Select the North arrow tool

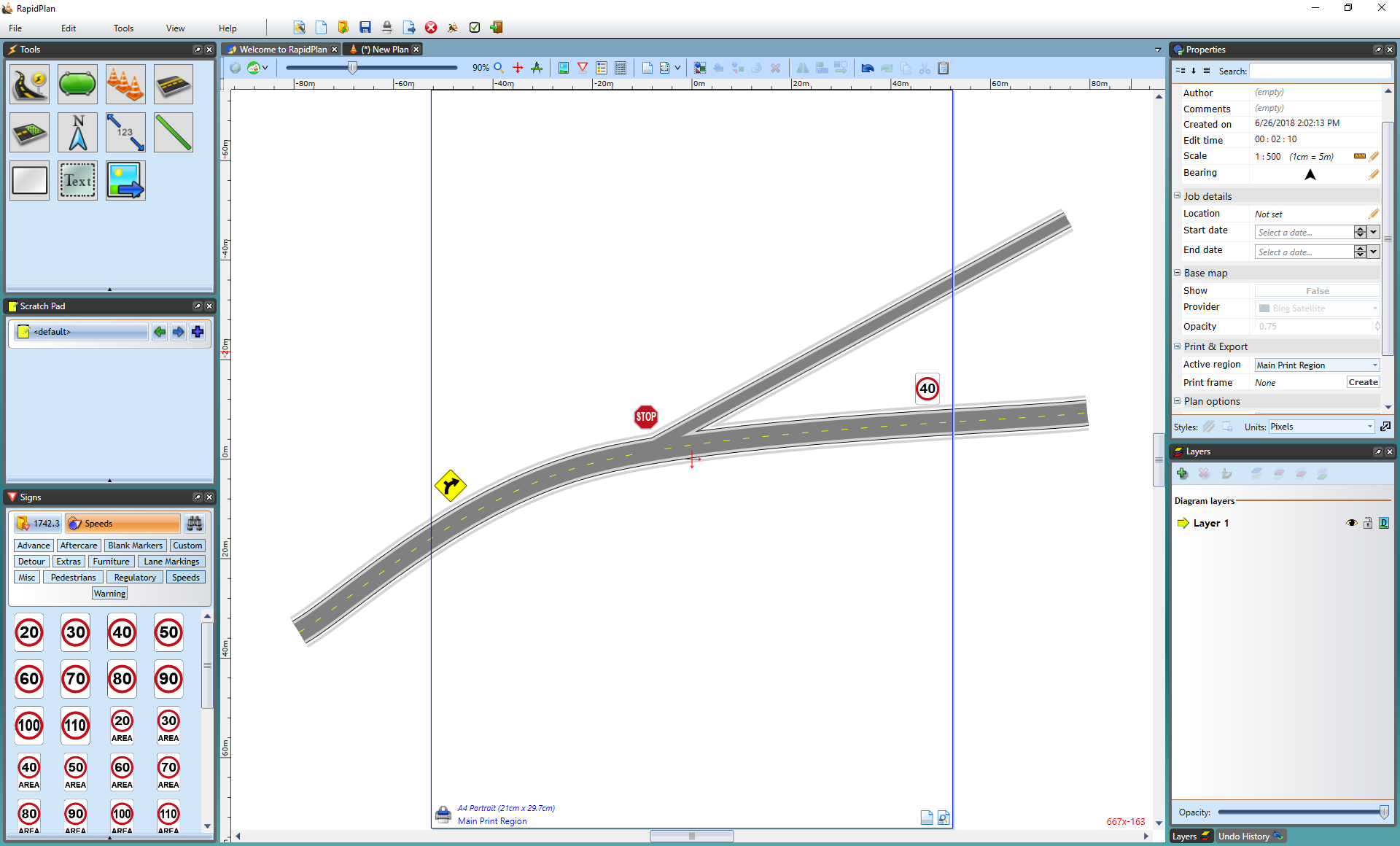(x=77, y=133)
